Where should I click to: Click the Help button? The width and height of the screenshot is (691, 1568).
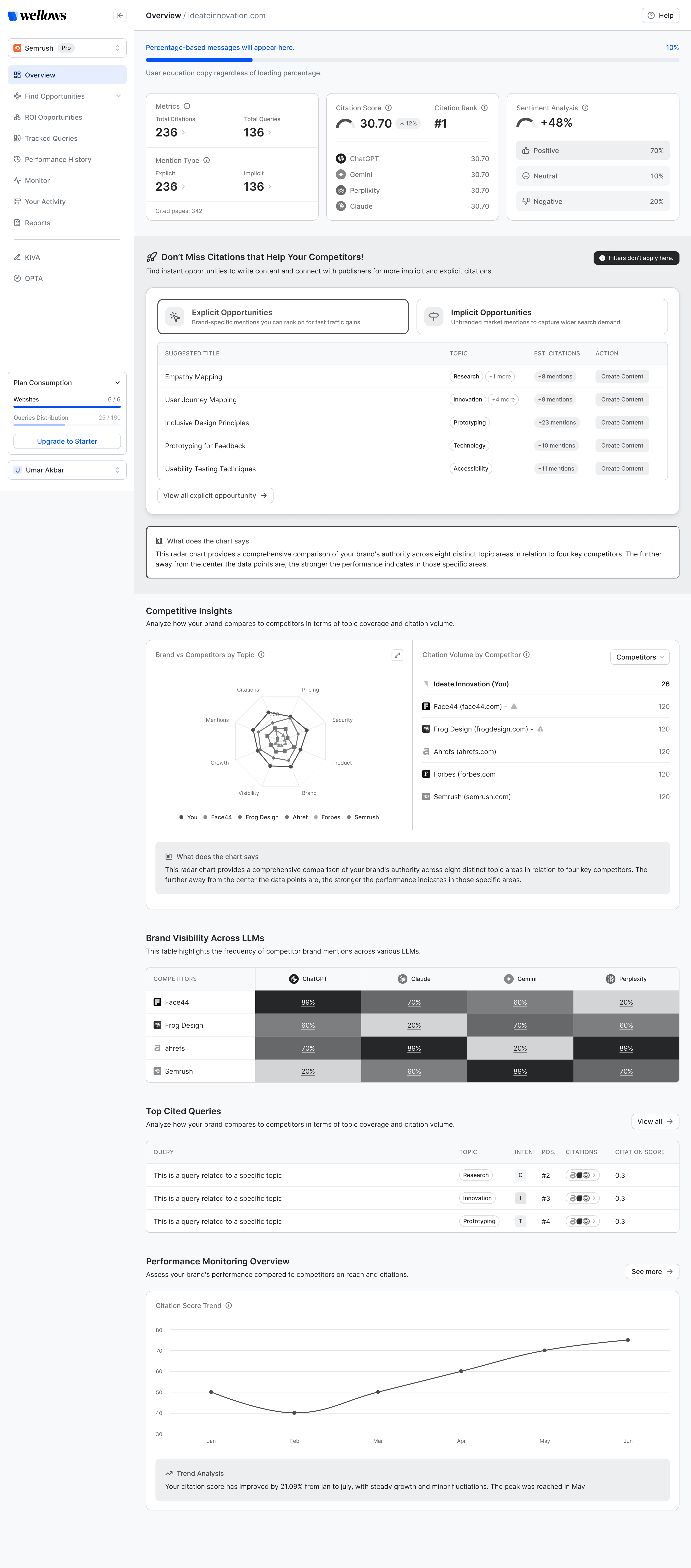pos(660,15)
